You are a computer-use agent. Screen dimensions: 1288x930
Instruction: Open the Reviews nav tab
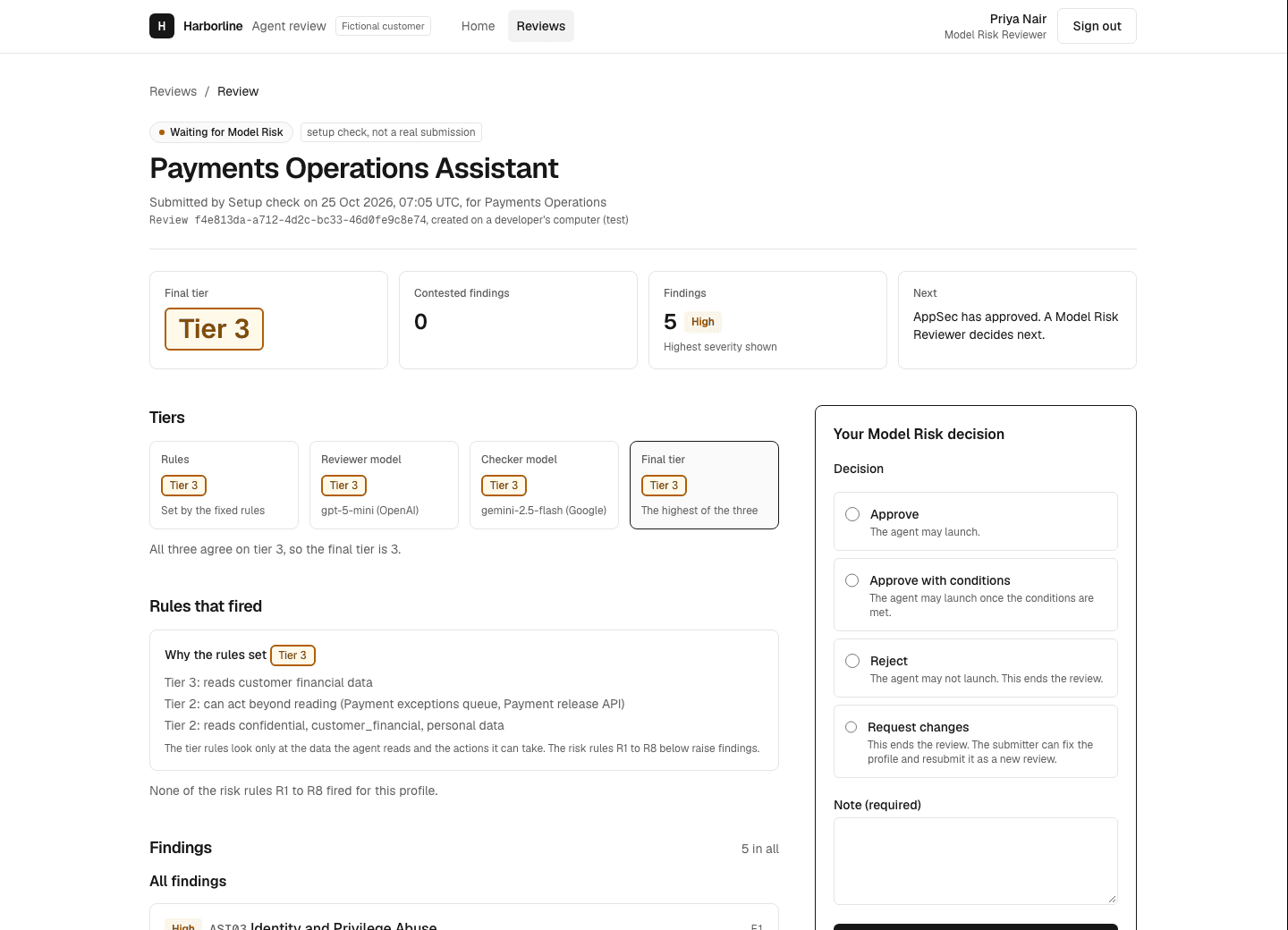point(540,26)
